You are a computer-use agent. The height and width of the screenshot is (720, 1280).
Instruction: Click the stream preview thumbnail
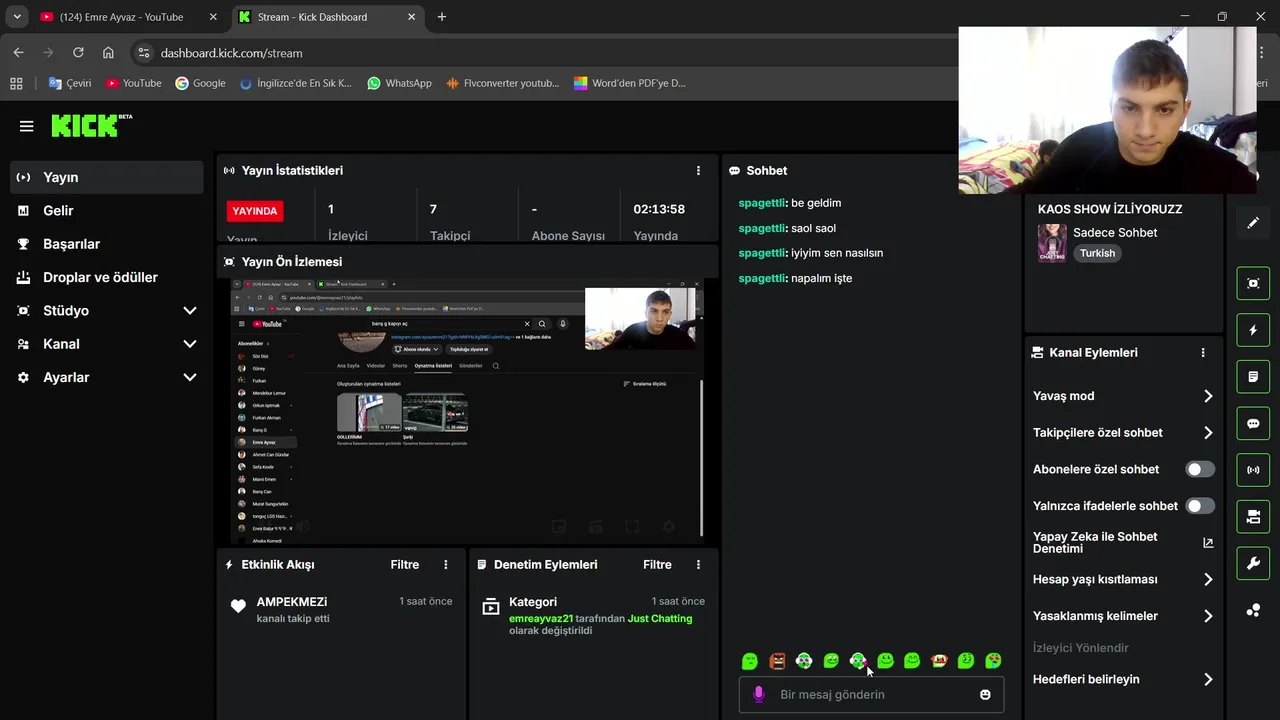pos(467,410)
